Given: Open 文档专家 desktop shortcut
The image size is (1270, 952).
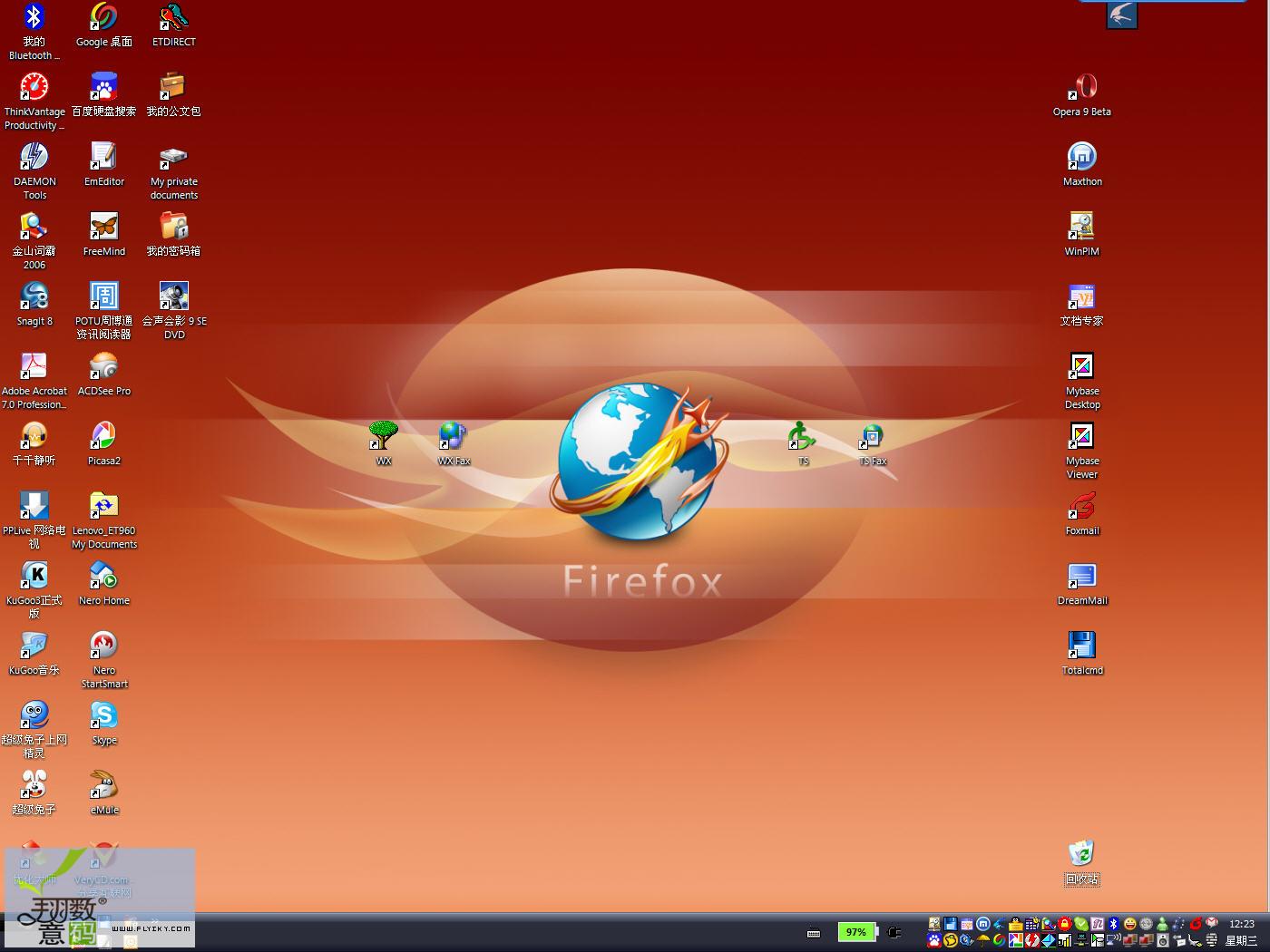Looking at the screenshot, I should click(x=1081, y=305).
